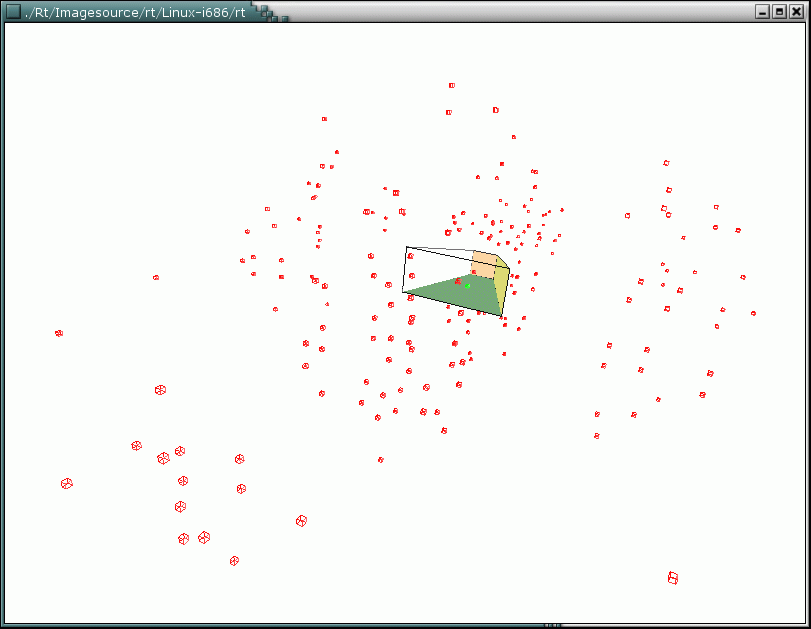Maximize the rt window
The image size is (811, 629).
pyautogui.click(x=779, y=12)
